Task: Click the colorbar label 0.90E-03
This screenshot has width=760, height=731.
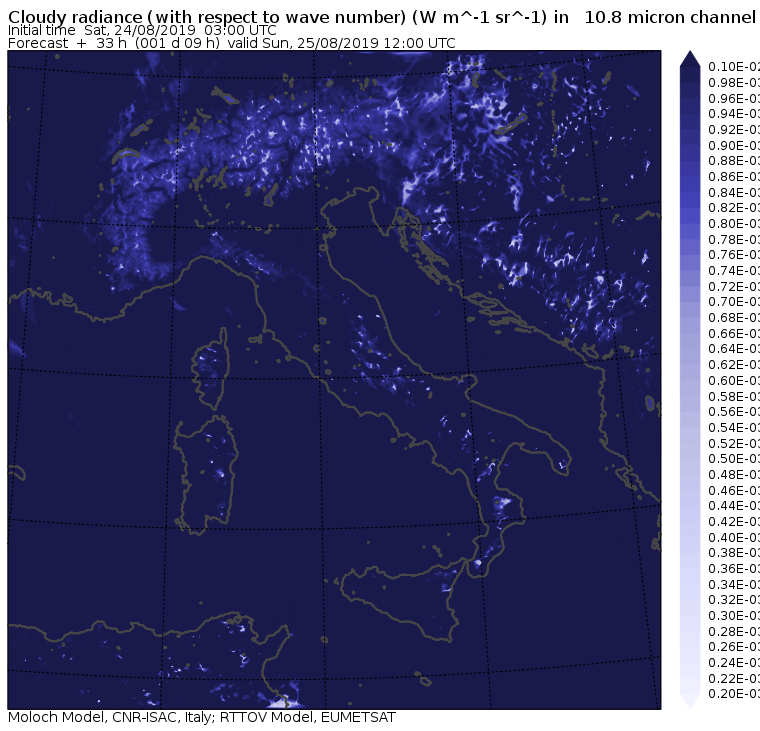Action: coord(734,145)
